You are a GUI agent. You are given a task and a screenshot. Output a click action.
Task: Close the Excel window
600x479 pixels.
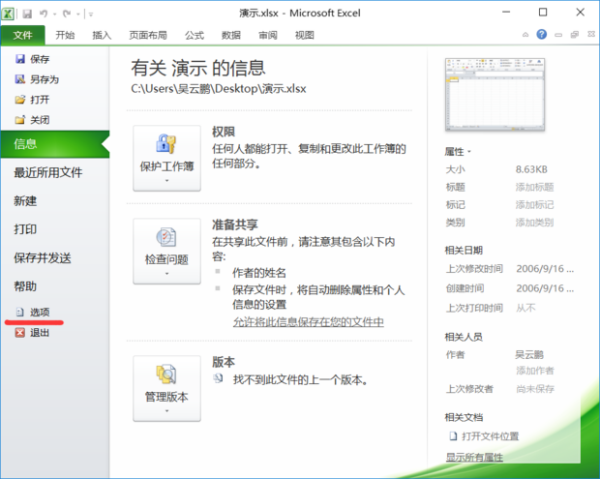point(580,12)
